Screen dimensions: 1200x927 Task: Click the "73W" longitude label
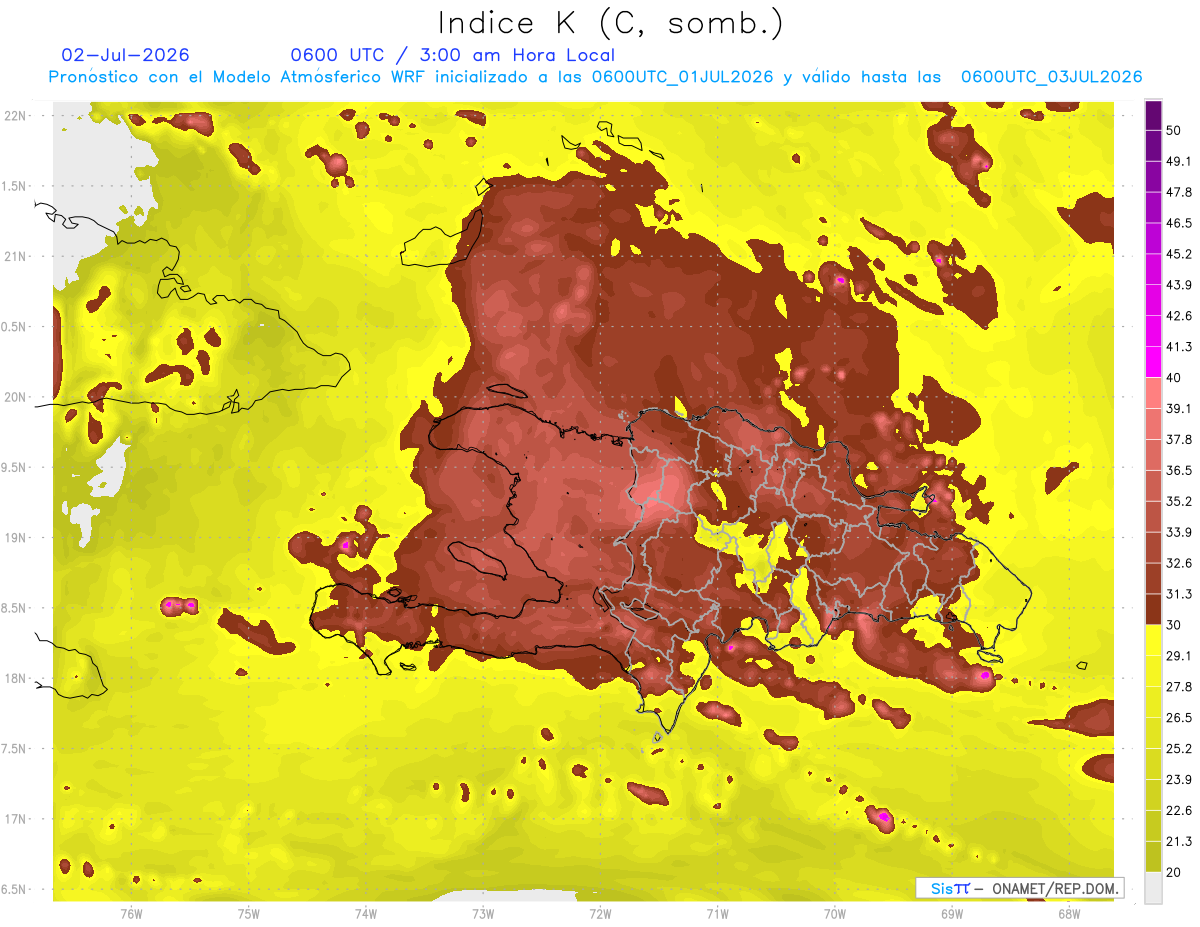[483, 914]
